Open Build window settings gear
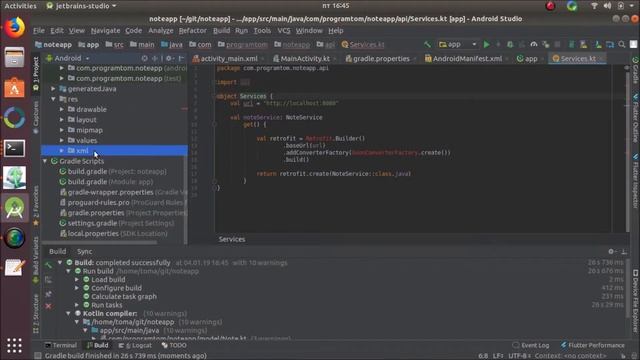The width and height of the screenshot is (640, 360). (x=611, y=251)
